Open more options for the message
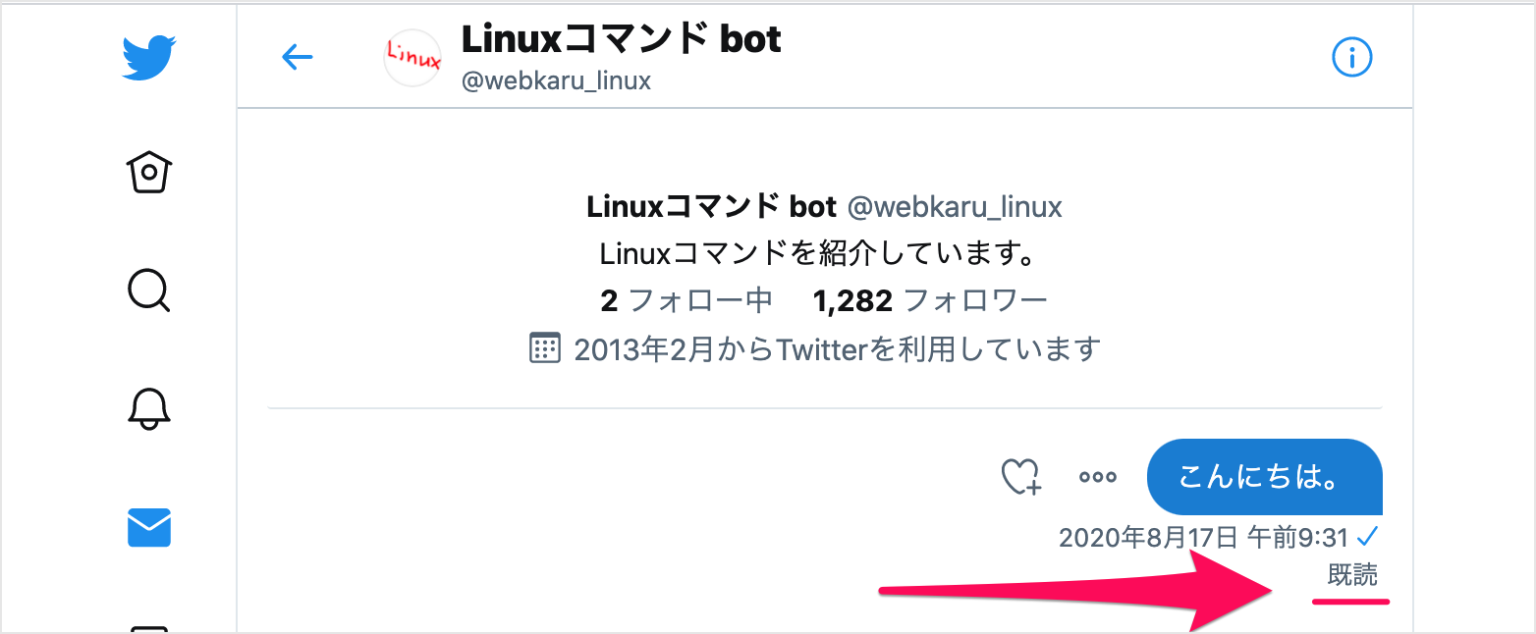 1097,477
